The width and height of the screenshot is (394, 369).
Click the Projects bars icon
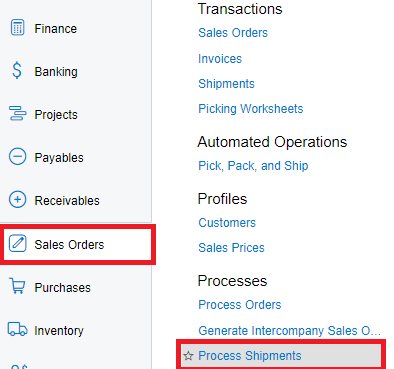(17, 113)
